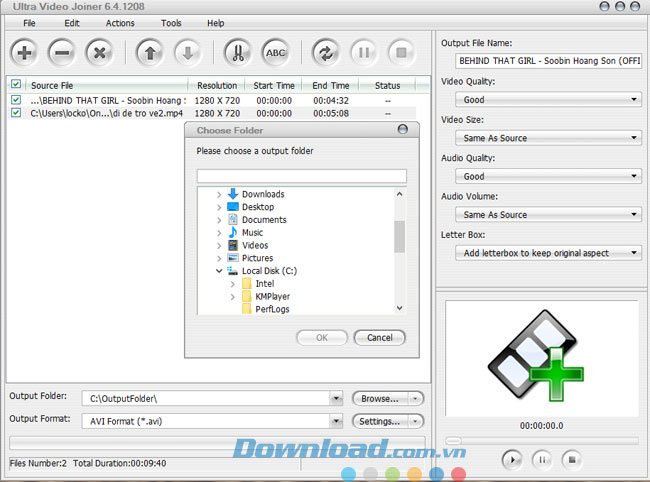650x482 pixels.
Task: Click the Settings... button
Action: 380,421
